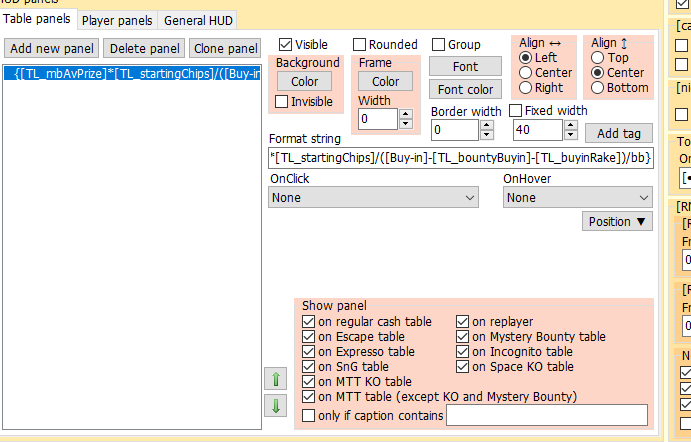
Task: Increase the Fixed width value
Action: coord(571,125)
